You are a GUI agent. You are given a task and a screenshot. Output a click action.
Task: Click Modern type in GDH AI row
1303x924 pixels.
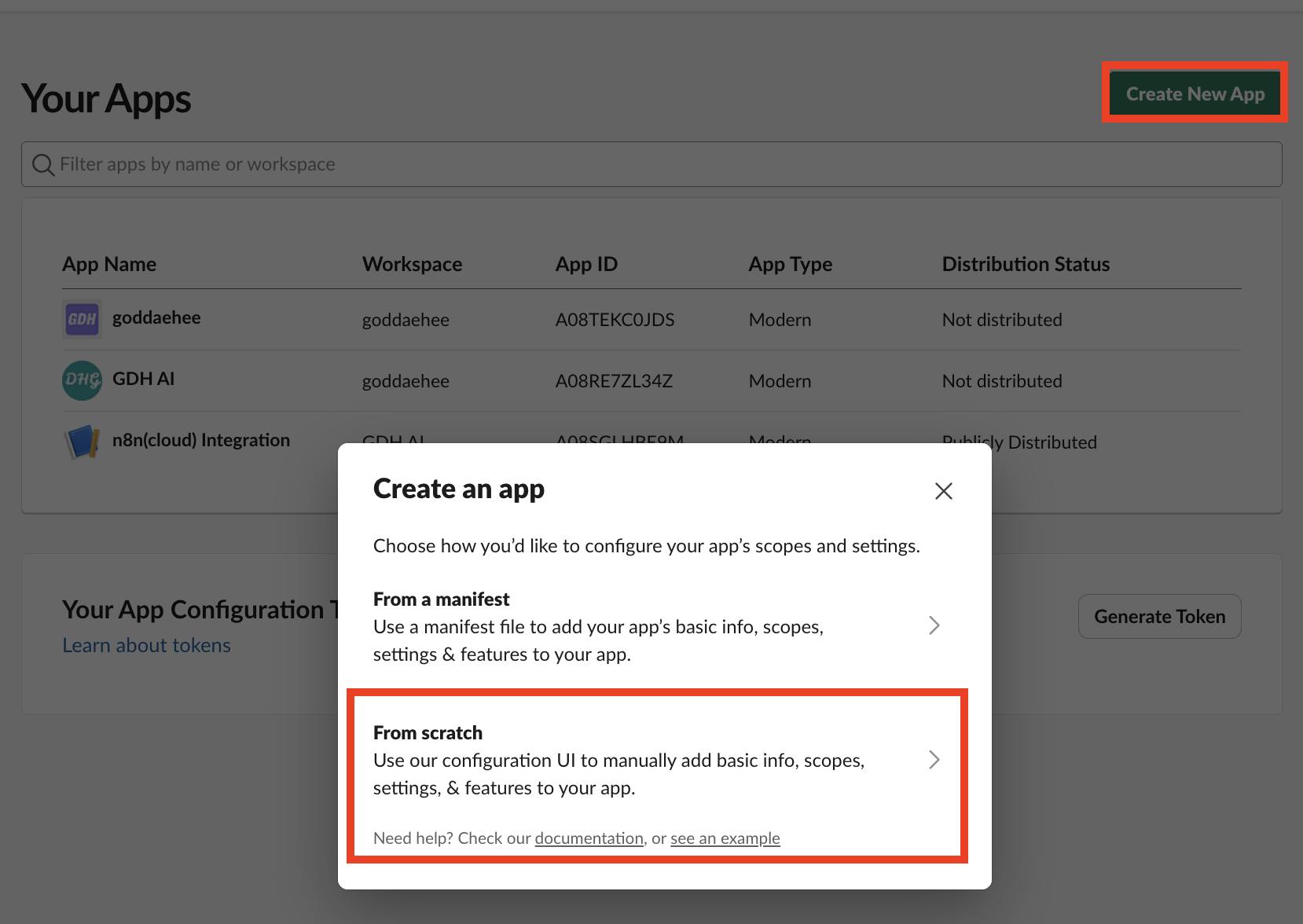click(780, 381)
